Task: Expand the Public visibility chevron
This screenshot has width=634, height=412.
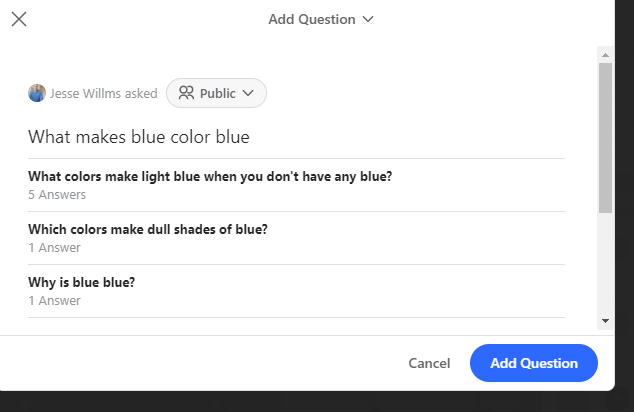Action: point(249,94)
